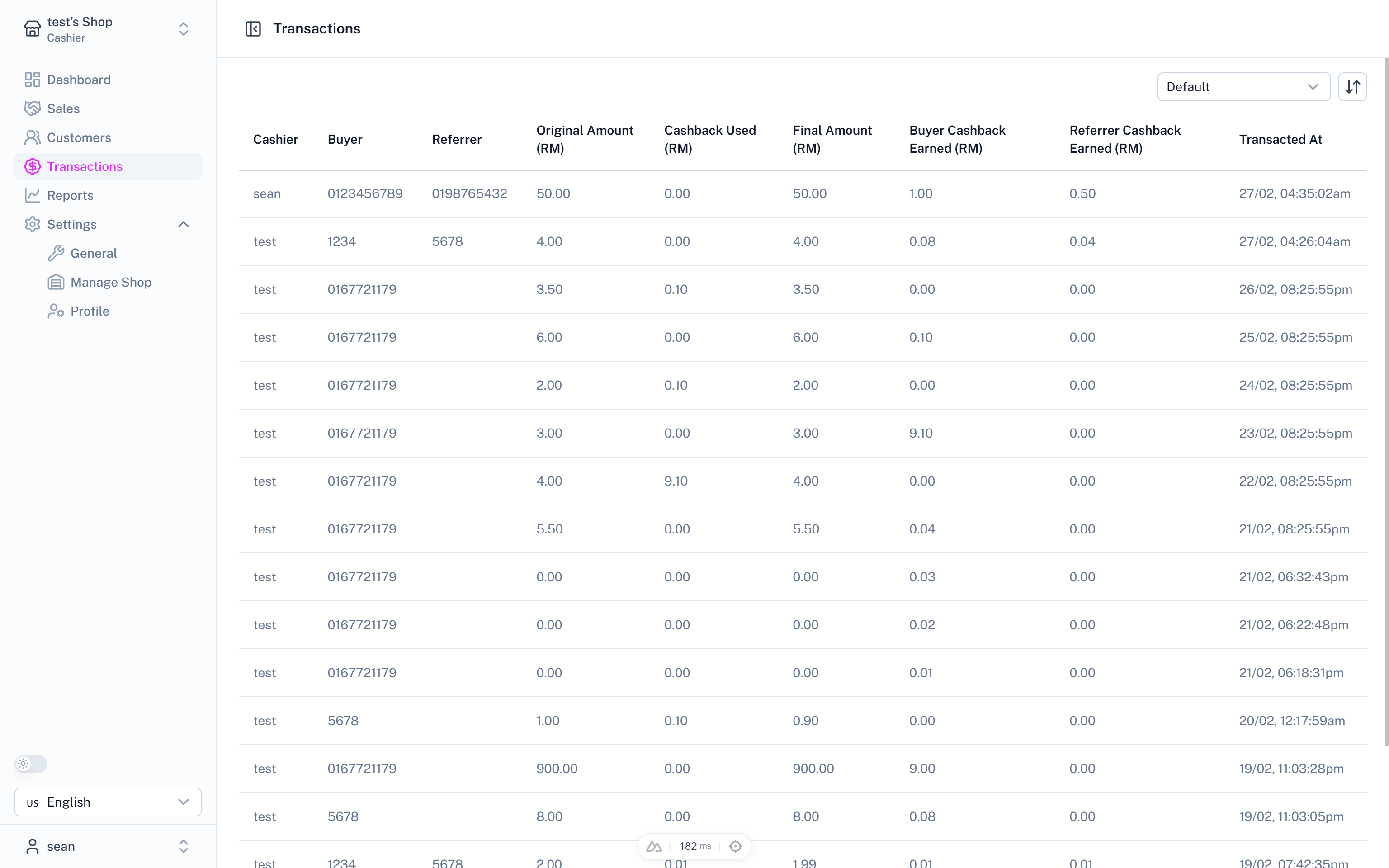Click referrer 0198765432 cell
Image resolution: width=1389 pixels, height=868 pixels.
click(469, 193)
